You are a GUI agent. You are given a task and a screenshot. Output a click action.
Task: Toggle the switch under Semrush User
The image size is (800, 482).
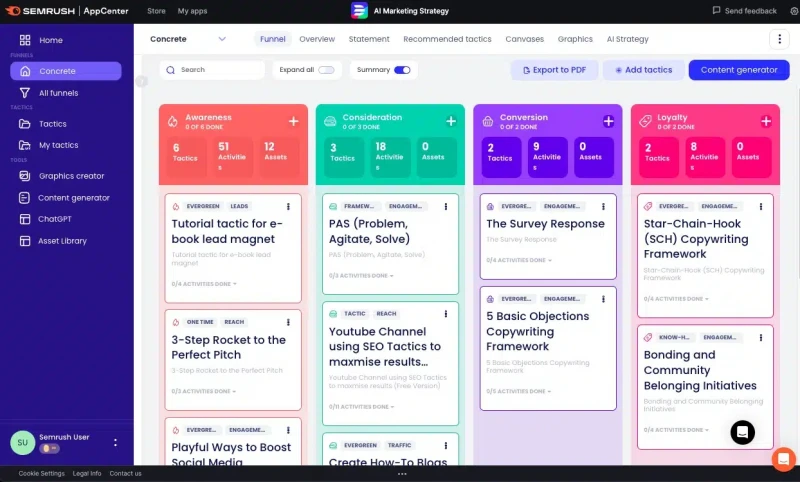[49, 448]
